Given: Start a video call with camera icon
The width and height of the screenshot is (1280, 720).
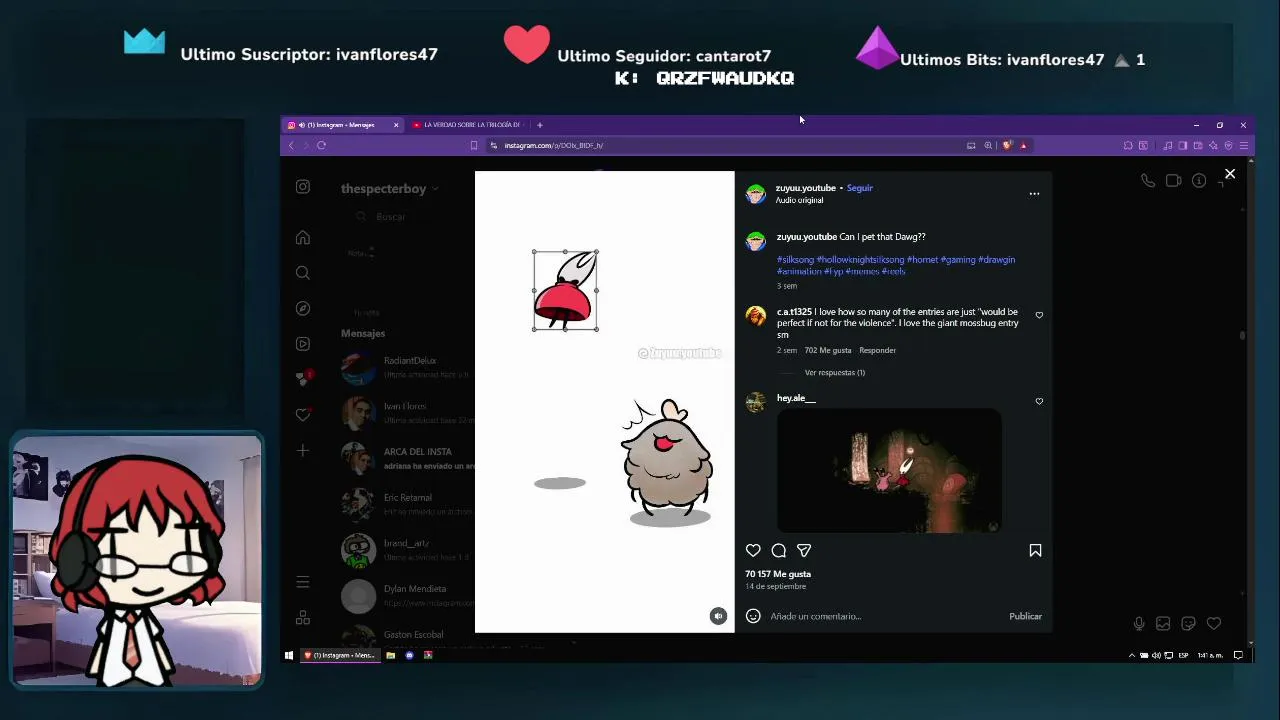Looking at the screenshot, I should [1173, 181].
